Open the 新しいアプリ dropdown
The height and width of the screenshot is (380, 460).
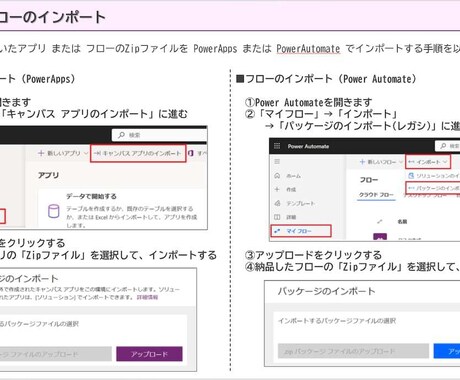coord(63,153)
